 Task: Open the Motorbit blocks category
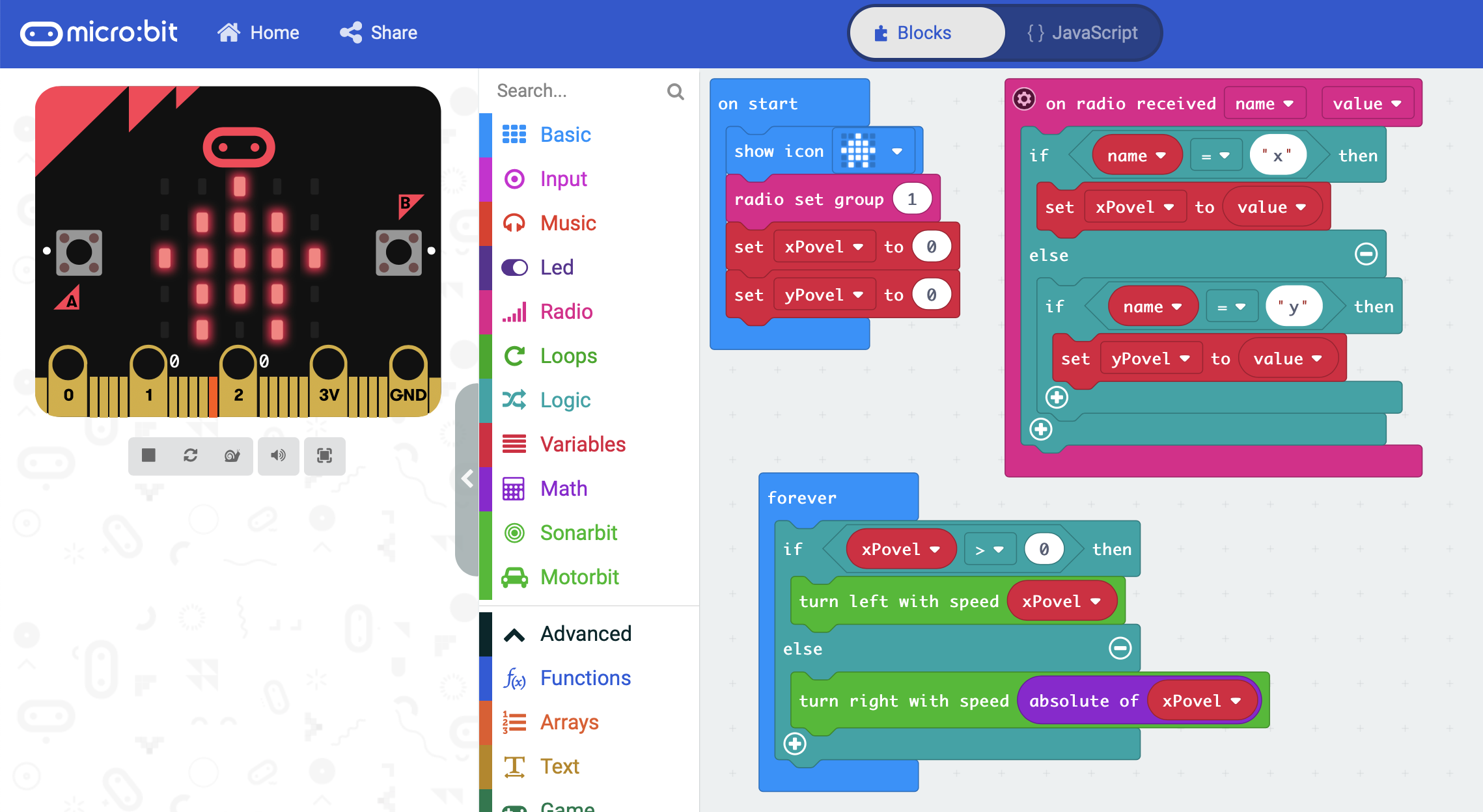pos(579,577)
